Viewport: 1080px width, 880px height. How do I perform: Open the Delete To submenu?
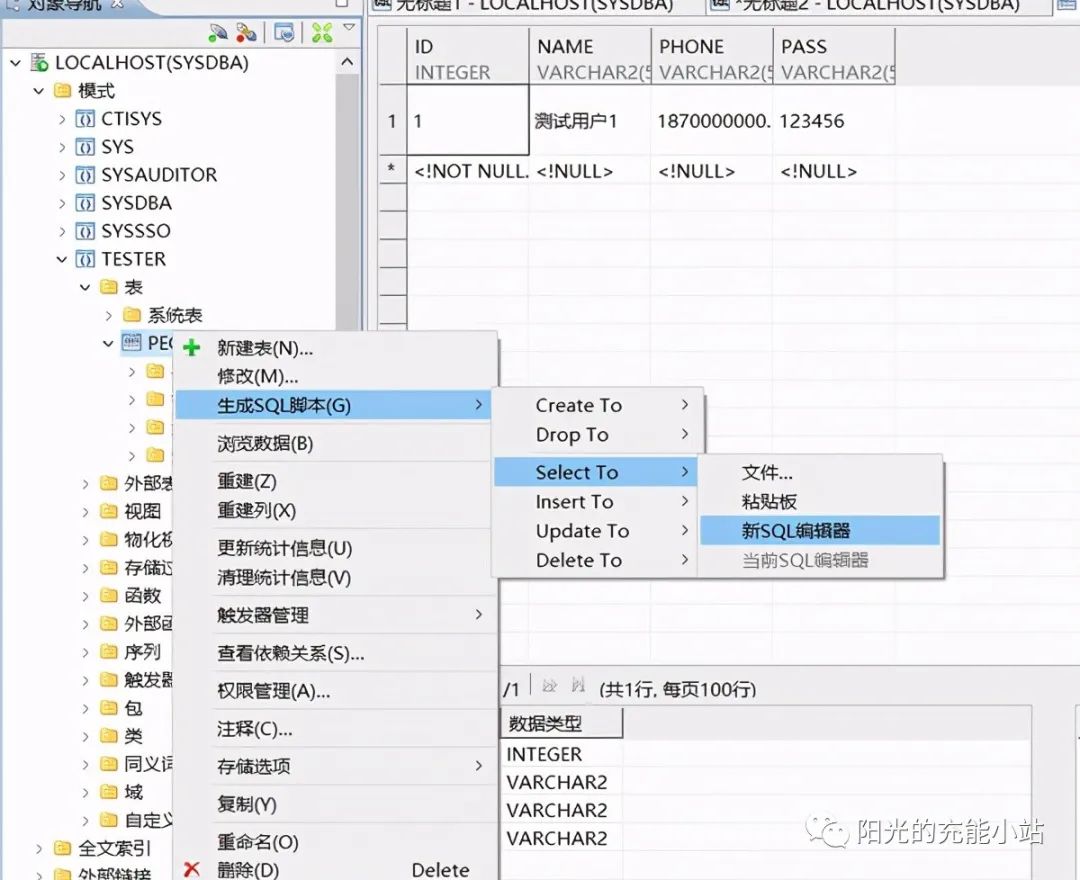coord(596,561)
